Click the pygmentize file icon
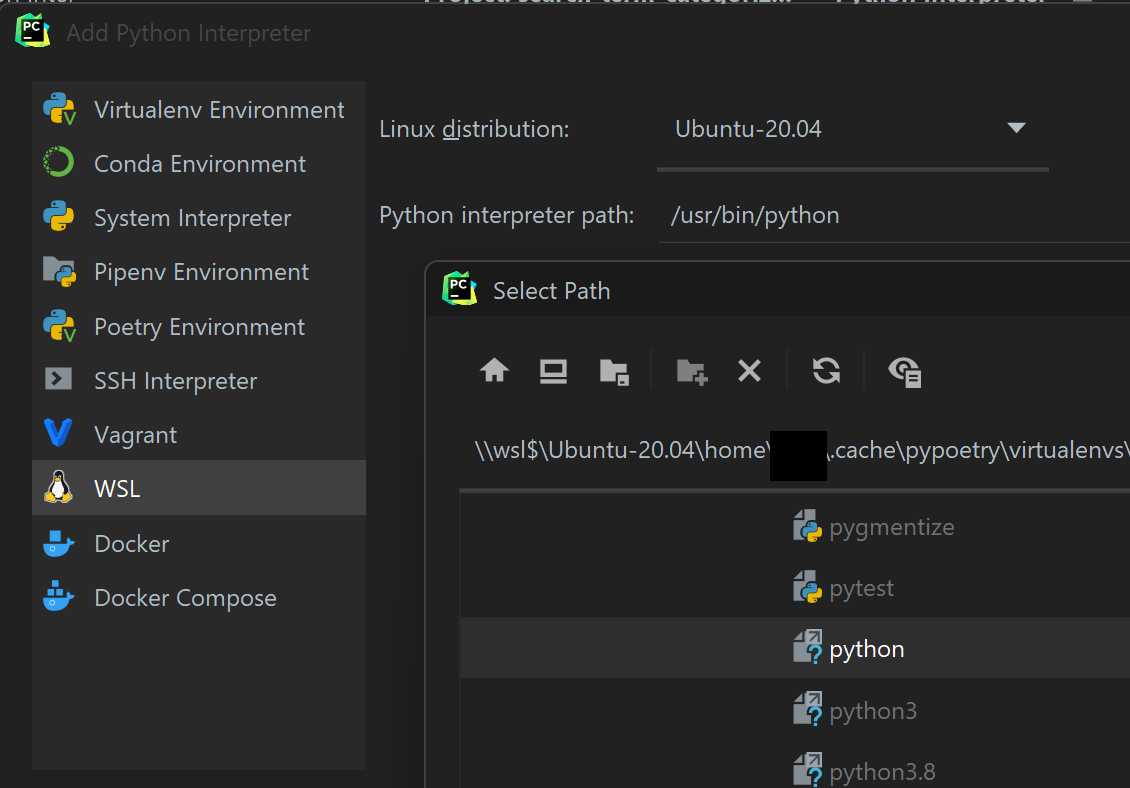The width and height of the screenshot is (1130, 788). pos(808,526)
